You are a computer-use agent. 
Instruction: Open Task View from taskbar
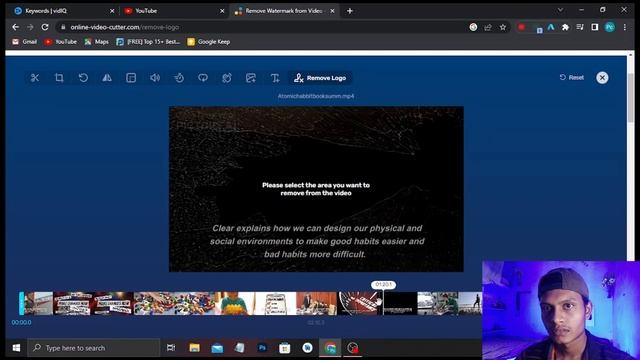[x=171, y=348]
